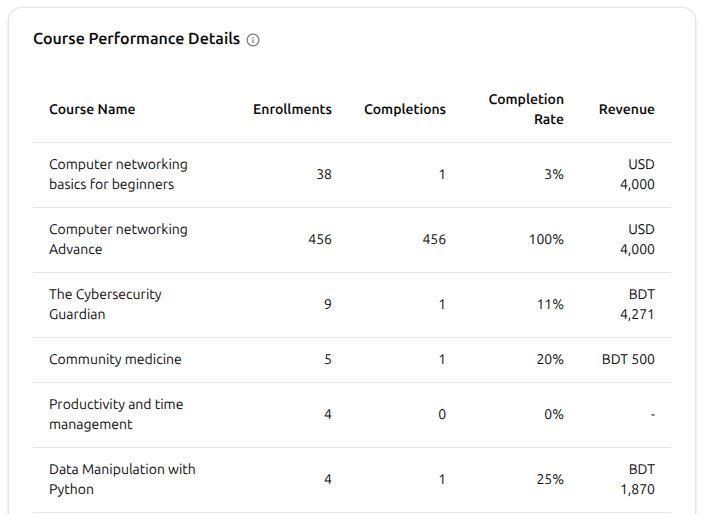This screenshot has height=514, width=715.
Task: Click the Revenue column header
Action: [x=627, y=109]
